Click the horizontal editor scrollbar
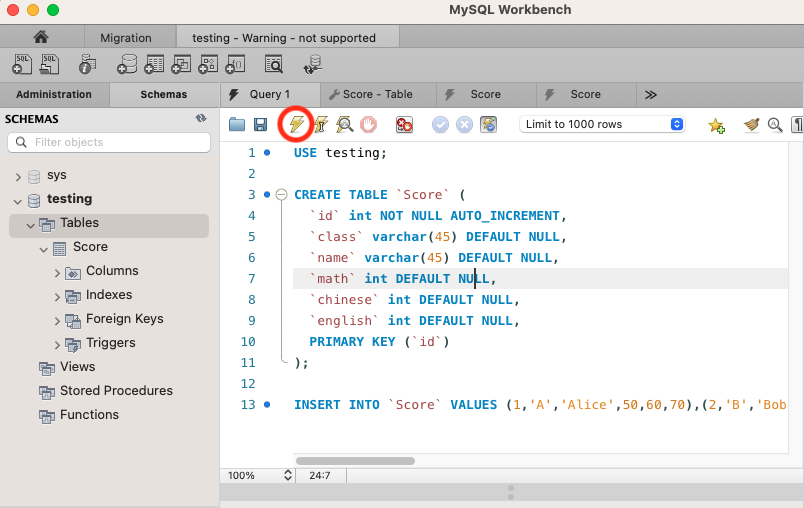The width and height of the screenshot is (804, 508). coord(355,461)
